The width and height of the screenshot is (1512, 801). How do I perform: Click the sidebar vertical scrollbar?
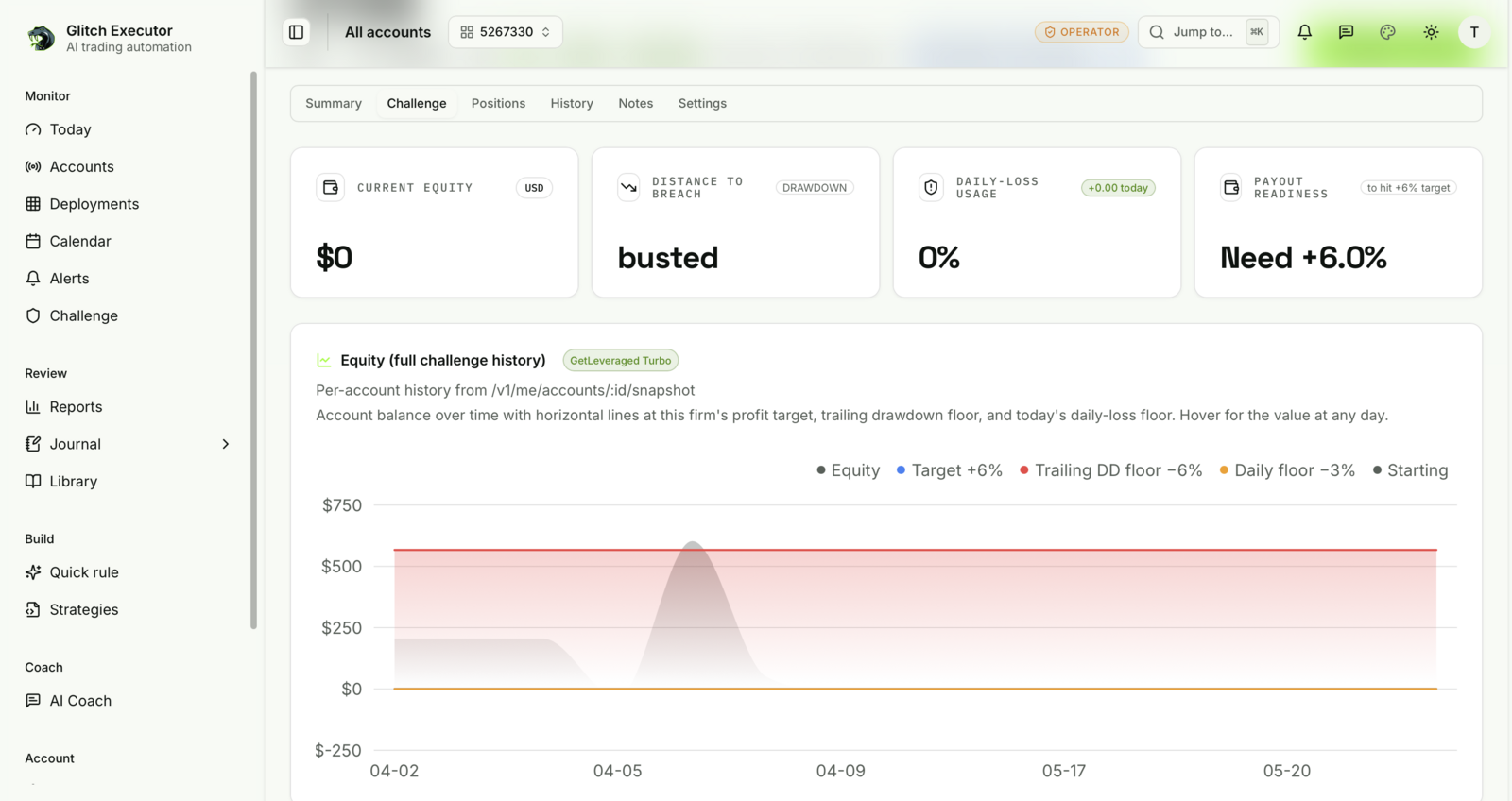pos(253,349)
